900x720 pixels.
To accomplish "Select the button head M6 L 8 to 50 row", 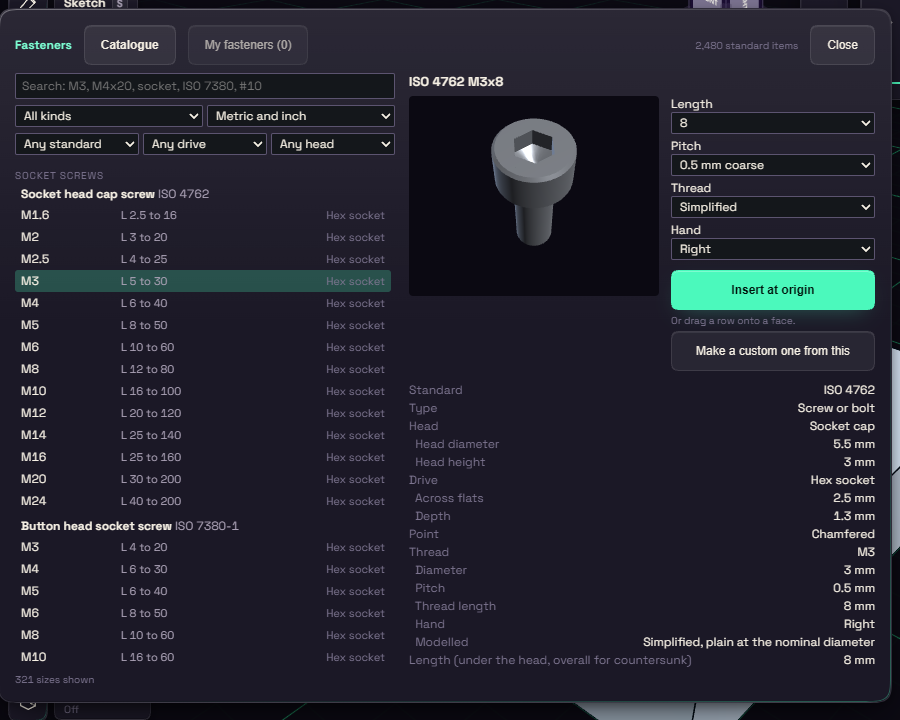I will 203,613.
